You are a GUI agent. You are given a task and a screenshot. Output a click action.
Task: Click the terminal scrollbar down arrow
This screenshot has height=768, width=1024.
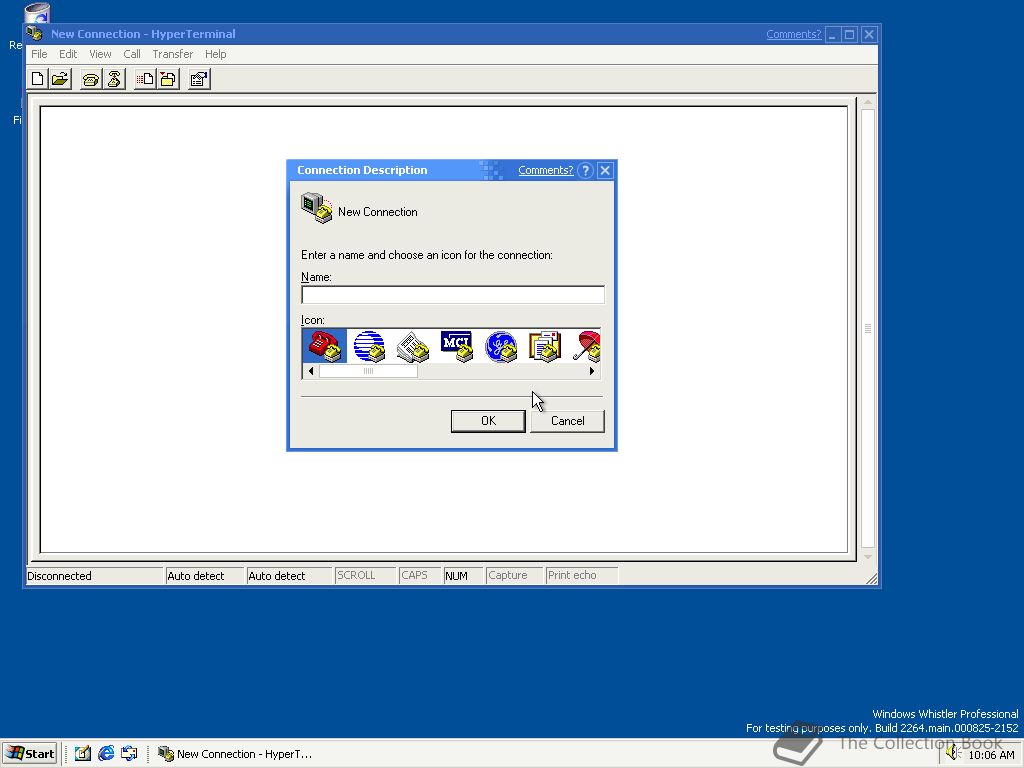(868, 556)
